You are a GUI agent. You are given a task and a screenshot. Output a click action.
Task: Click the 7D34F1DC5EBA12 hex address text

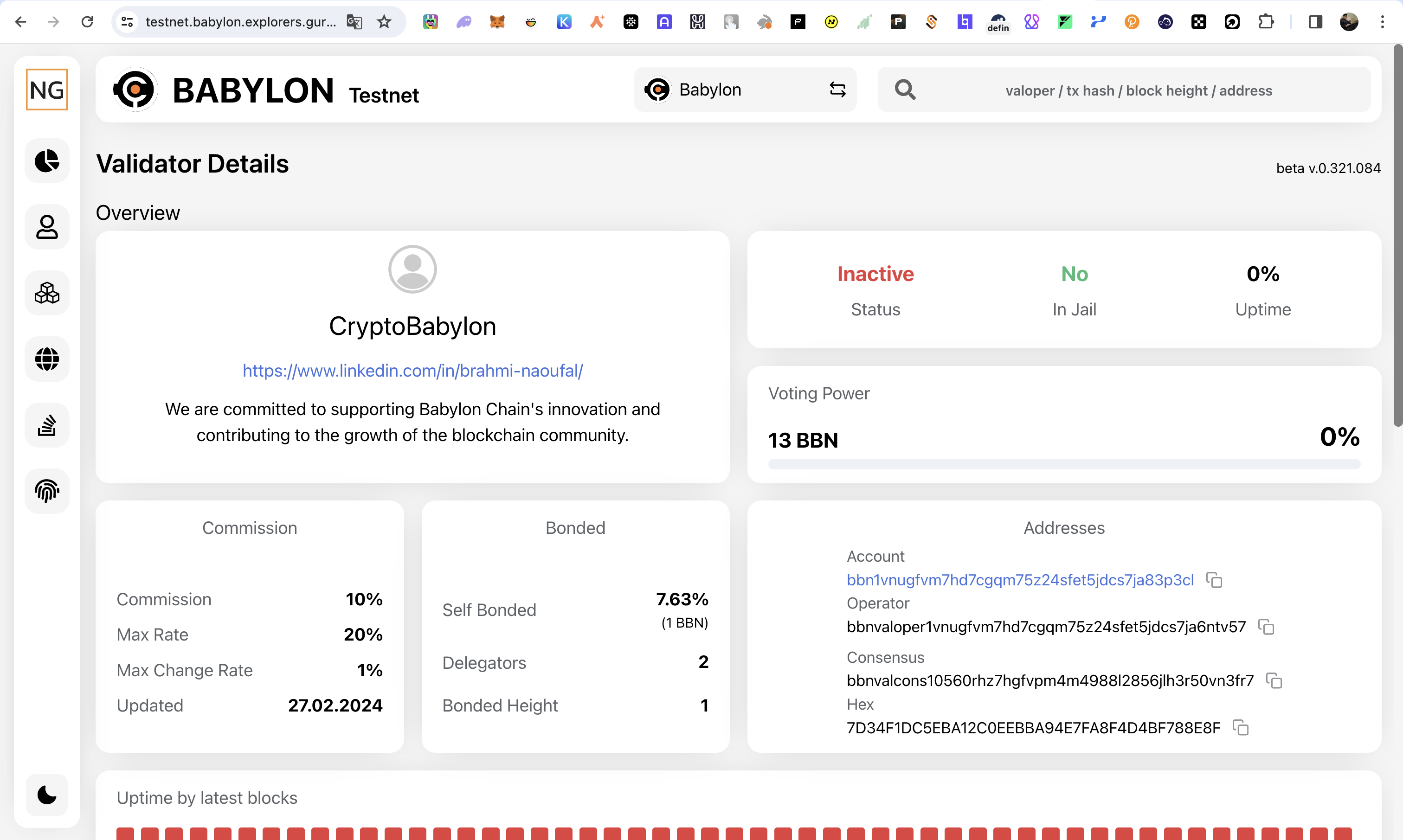(1033, 727)
